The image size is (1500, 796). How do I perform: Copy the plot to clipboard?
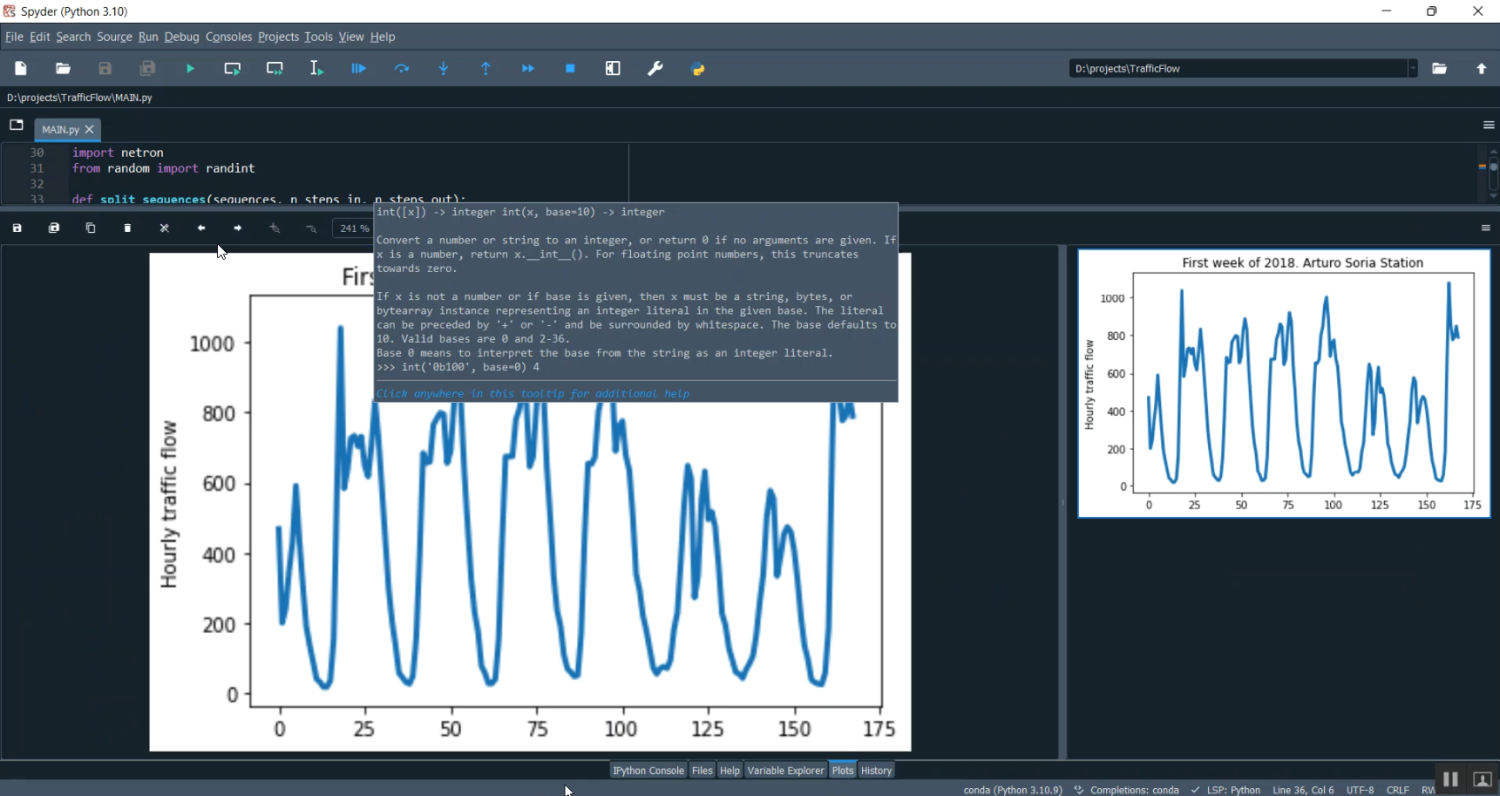pos(90,228)
